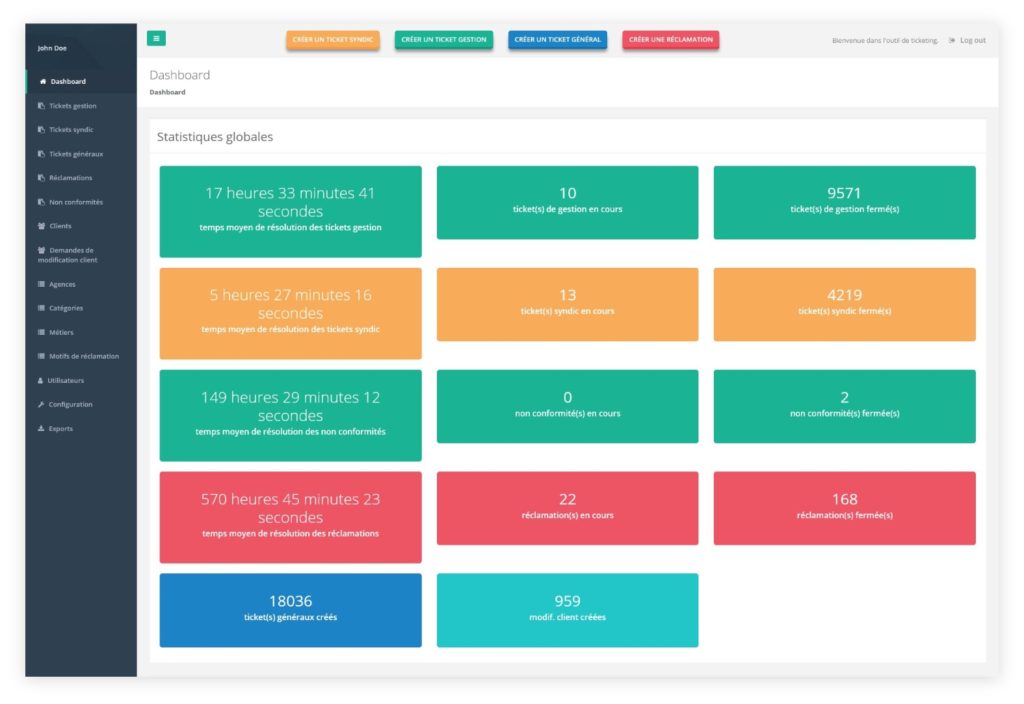Click the Configuration wrench icon

point(41,405)
